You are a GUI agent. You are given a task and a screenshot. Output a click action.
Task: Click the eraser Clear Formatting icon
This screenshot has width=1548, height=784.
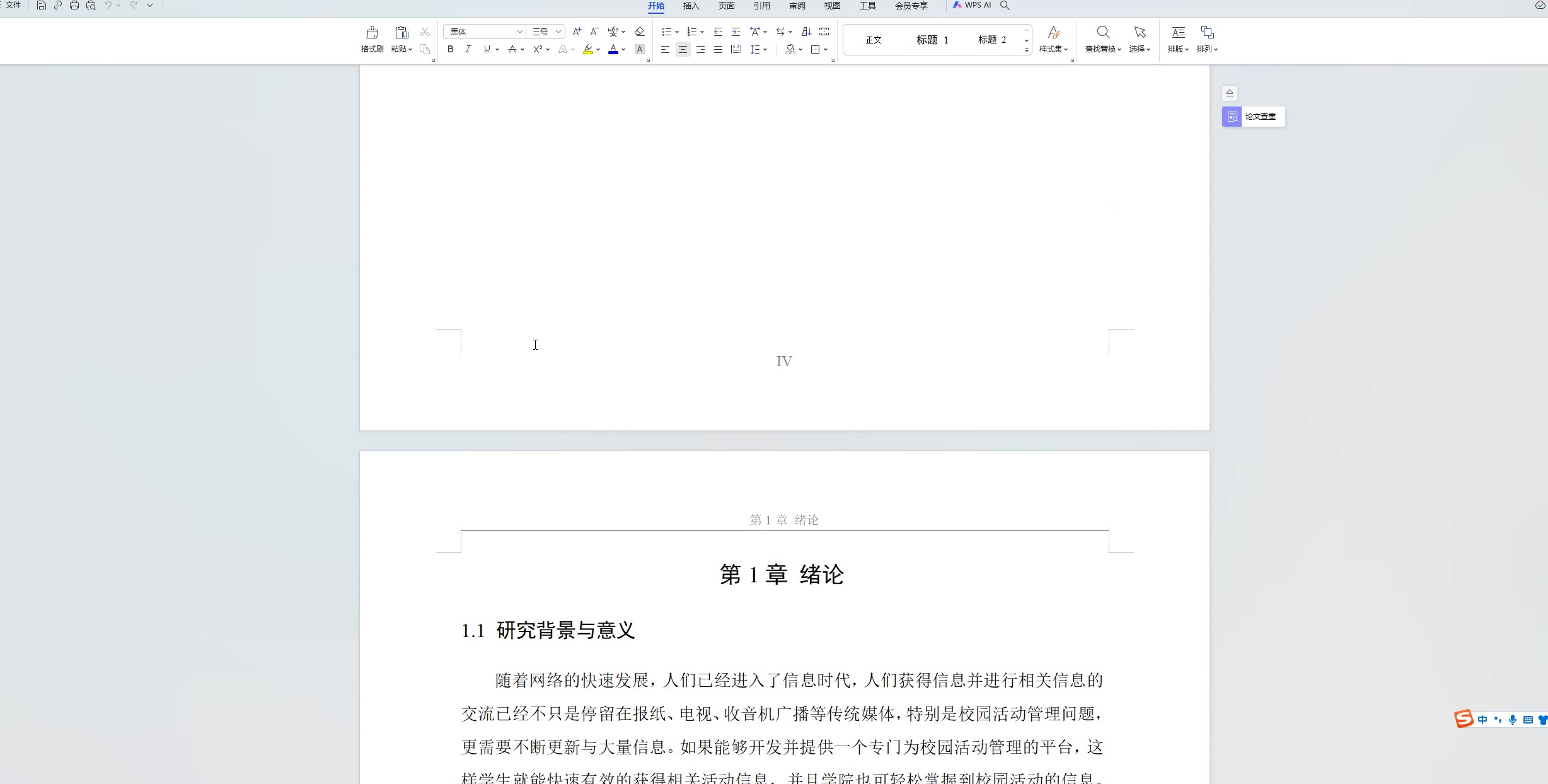(x=639, y=32)
